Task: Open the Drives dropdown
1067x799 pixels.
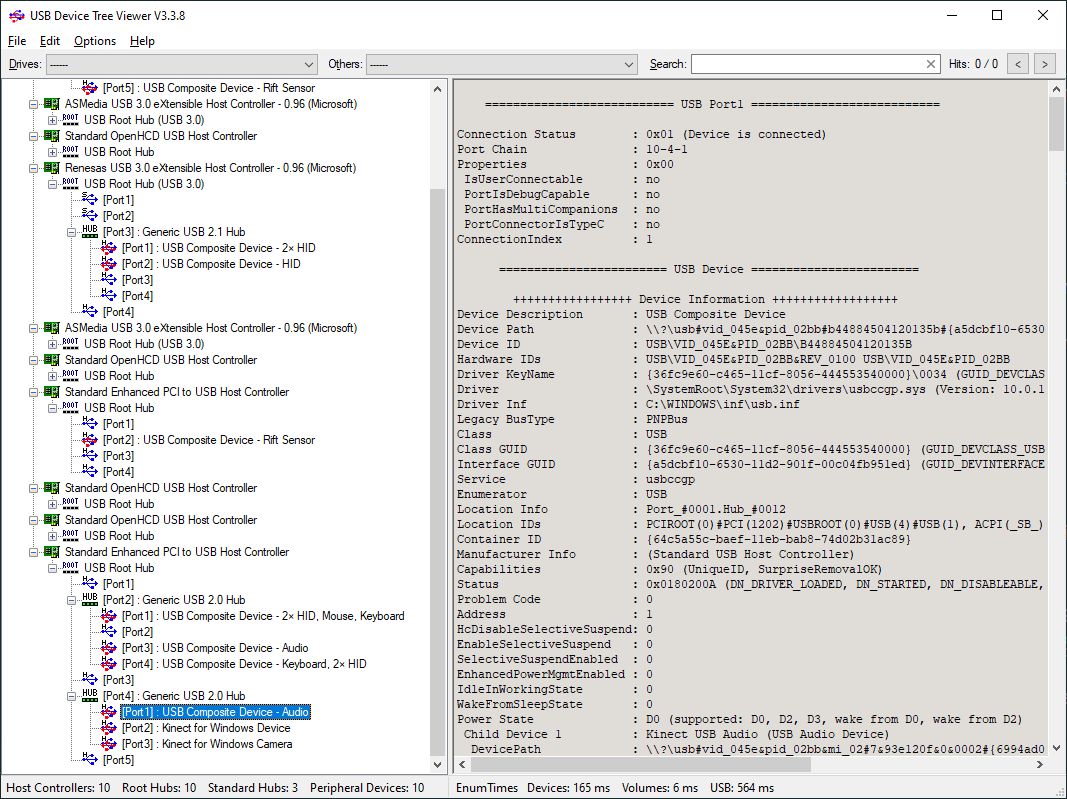Action: click(x=181, y=64)
